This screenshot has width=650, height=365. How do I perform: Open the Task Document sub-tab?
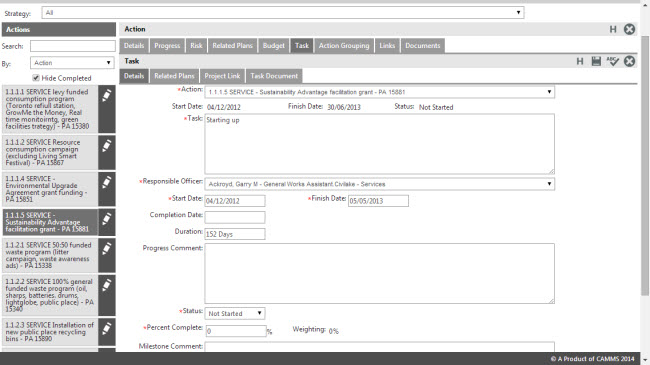click(274, 76)
